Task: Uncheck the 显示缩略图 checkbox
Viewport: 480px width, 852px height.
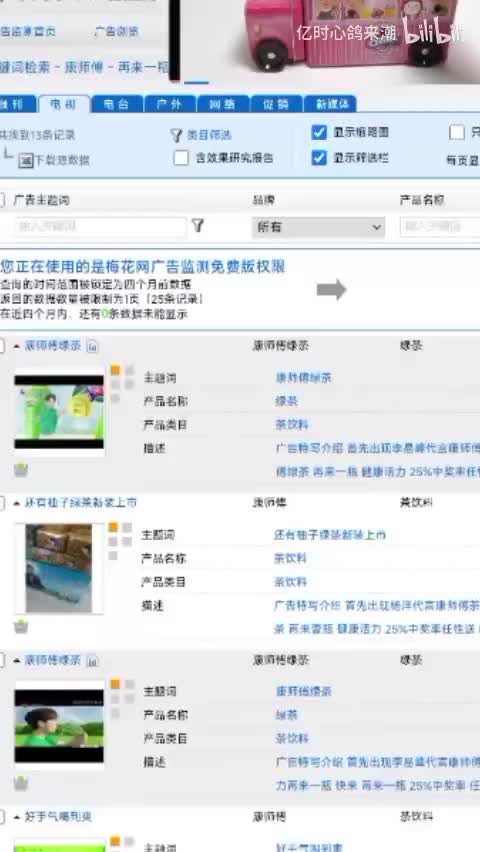Action: 319,132
